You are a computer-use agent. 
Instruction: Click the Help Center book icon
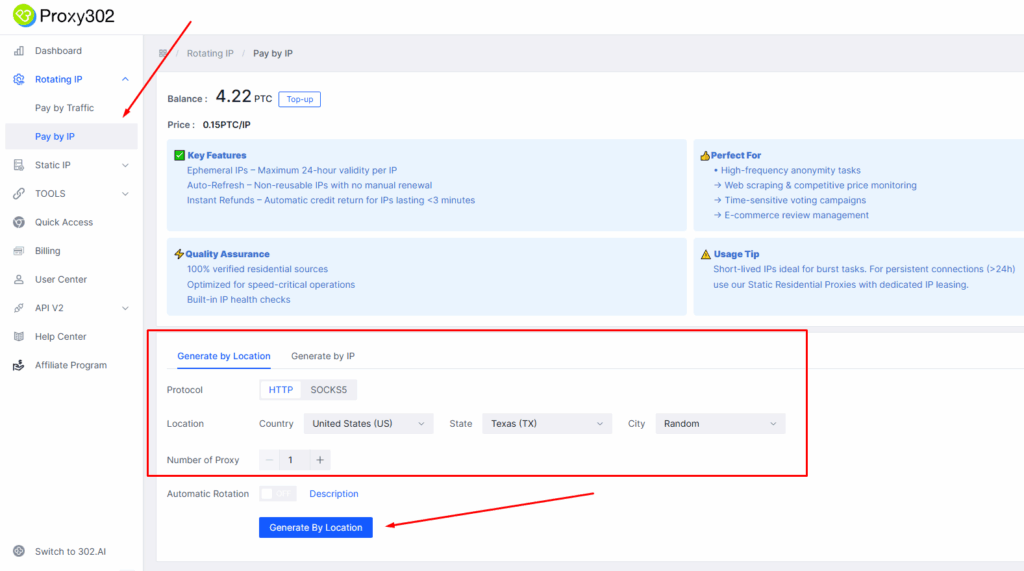[19, 336]
